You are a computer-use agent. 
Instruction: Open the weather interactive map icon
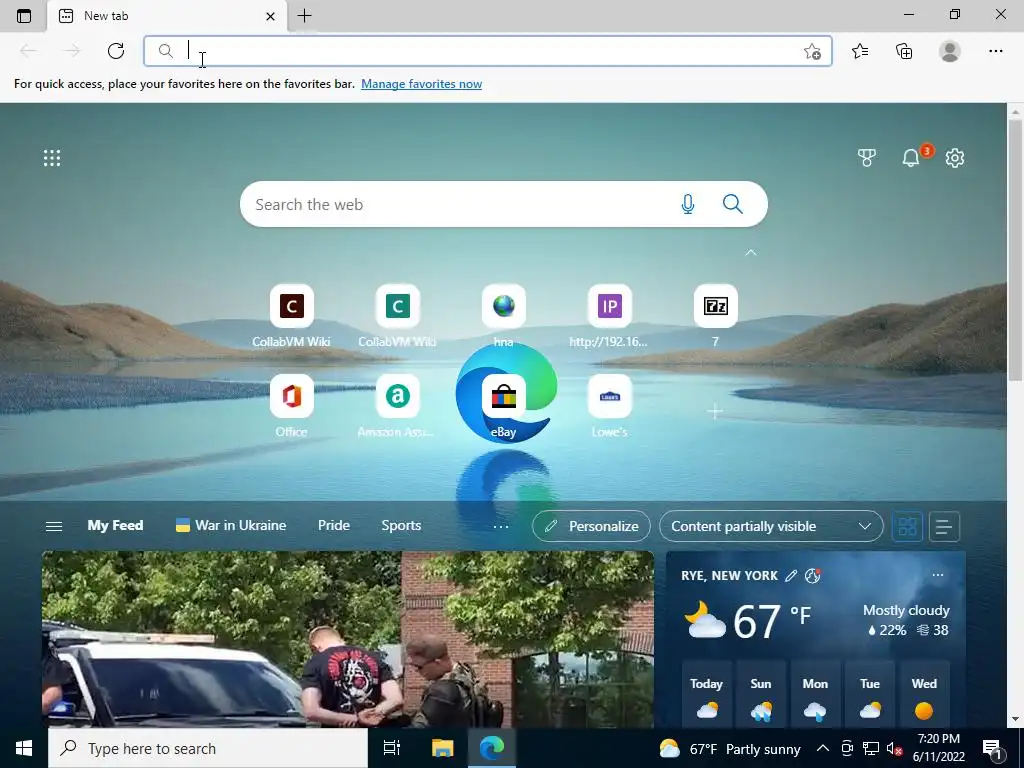(x=812, y=575)
